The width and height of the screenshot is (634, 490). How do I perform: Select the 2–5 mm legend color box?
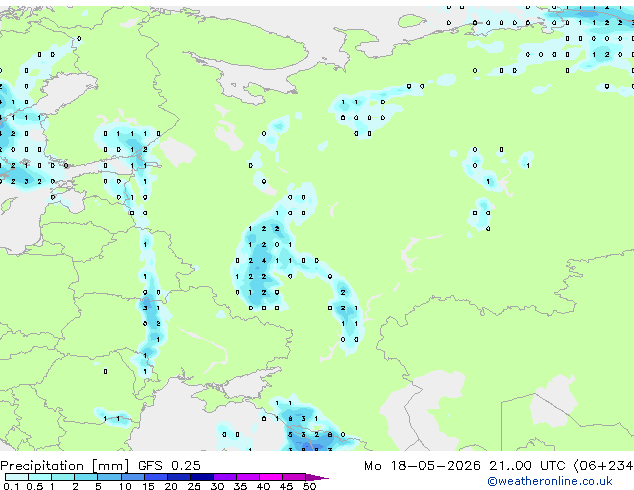point(86,477)
